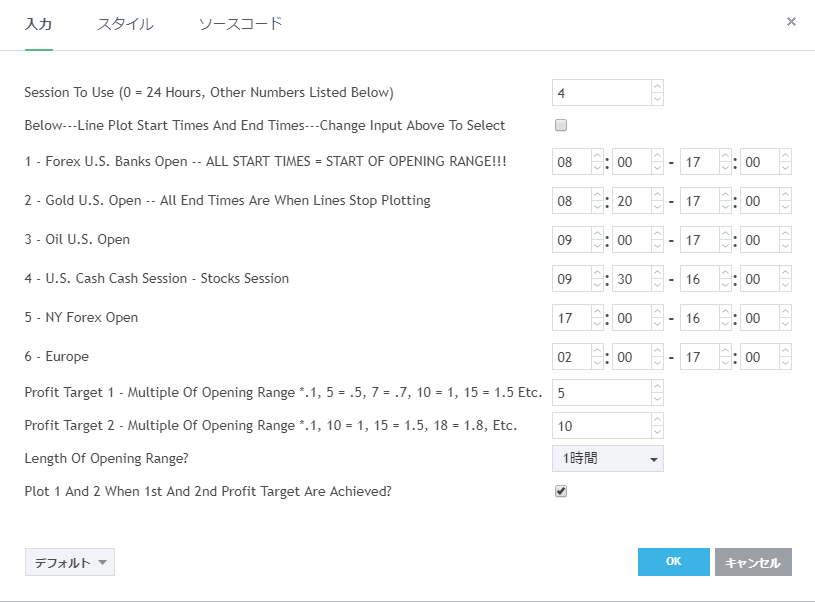Decrease the Session To Use value
This screenshot has width=815, height=602.
[x=657, y=98]
